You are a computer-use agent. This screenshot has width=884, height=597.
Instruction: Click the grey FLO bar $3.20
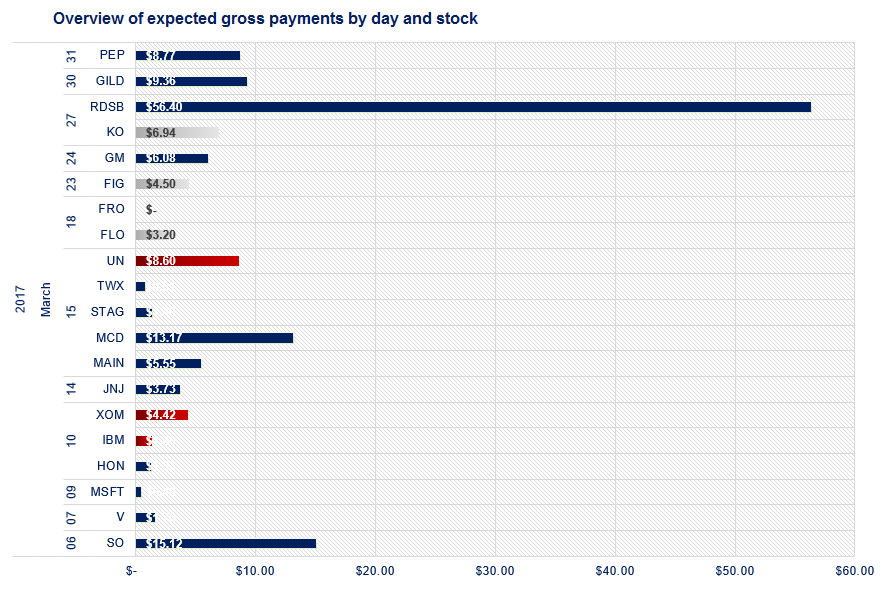[x=155, y=235]
